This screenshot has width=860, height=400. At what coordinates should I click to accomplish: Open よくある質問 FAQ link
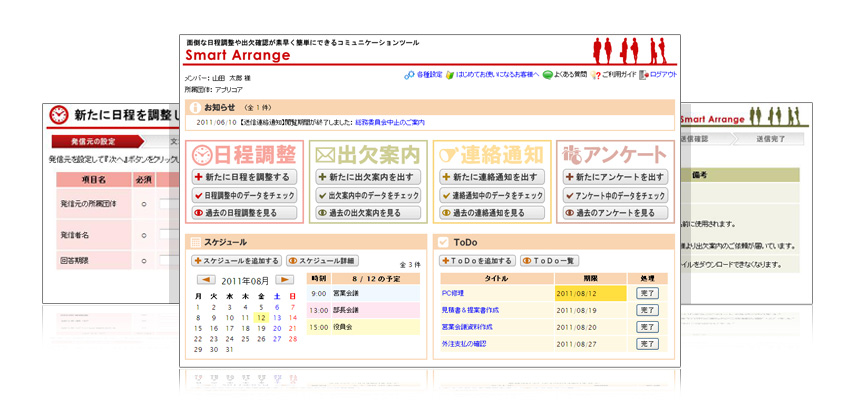pyautogui.click(x=570, y=75)
